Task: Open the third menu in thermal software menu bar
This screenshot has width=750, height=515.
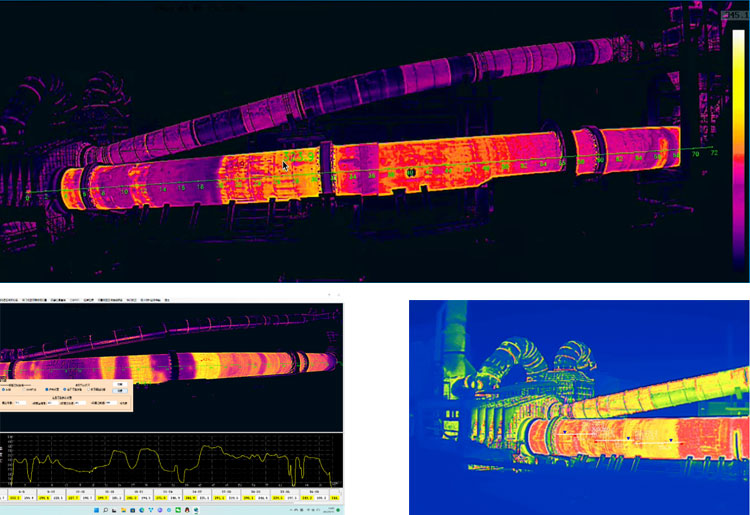Action: tap(58, 300)
